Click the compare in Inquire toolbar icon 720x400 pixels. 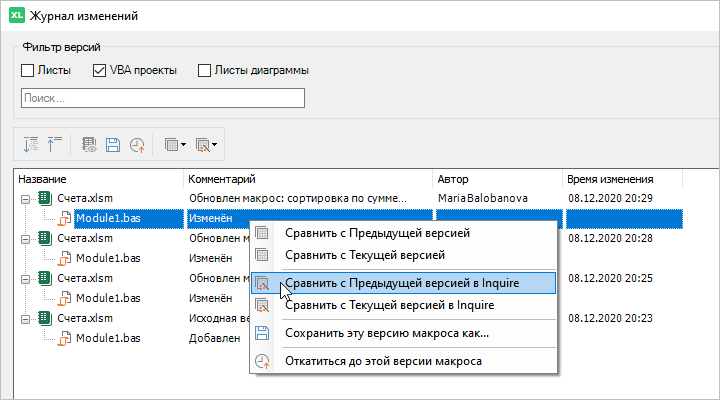[x=202, y=145]
